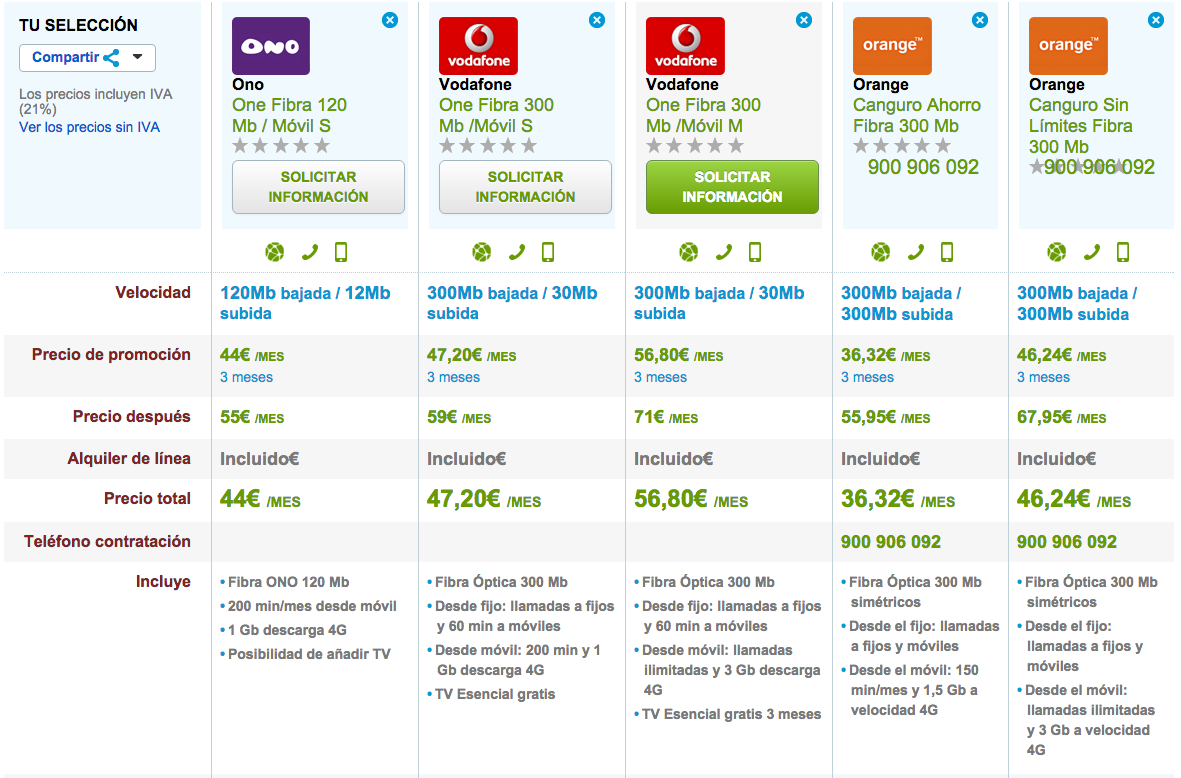
Task: Remove the Ono plan from the comparison
Action: [389, 20]
